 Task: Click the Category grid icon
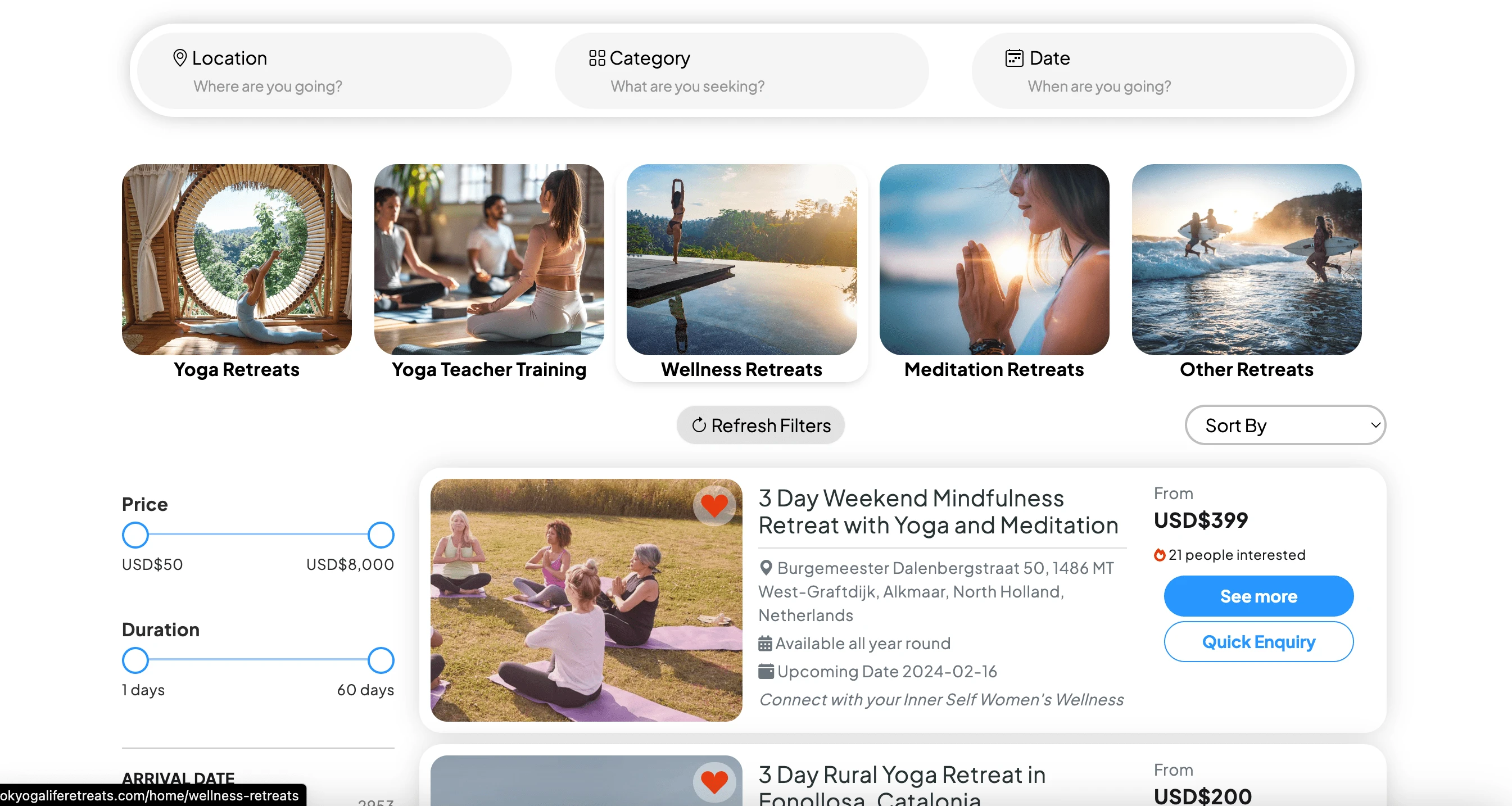(597, 57)
